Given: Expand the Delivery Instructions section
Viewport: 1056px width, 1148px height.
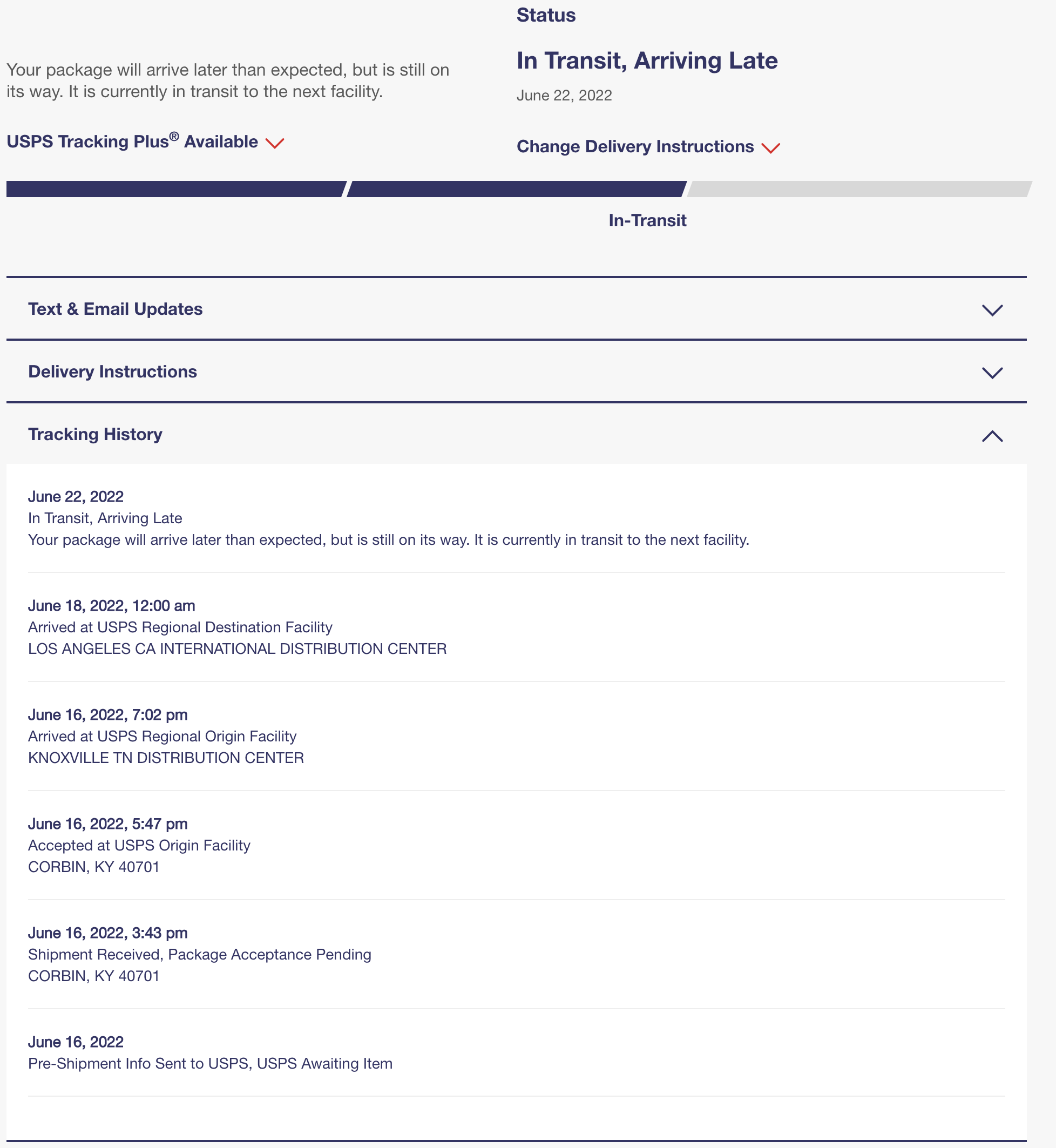Looking at the screenshot, I should 517,372.
